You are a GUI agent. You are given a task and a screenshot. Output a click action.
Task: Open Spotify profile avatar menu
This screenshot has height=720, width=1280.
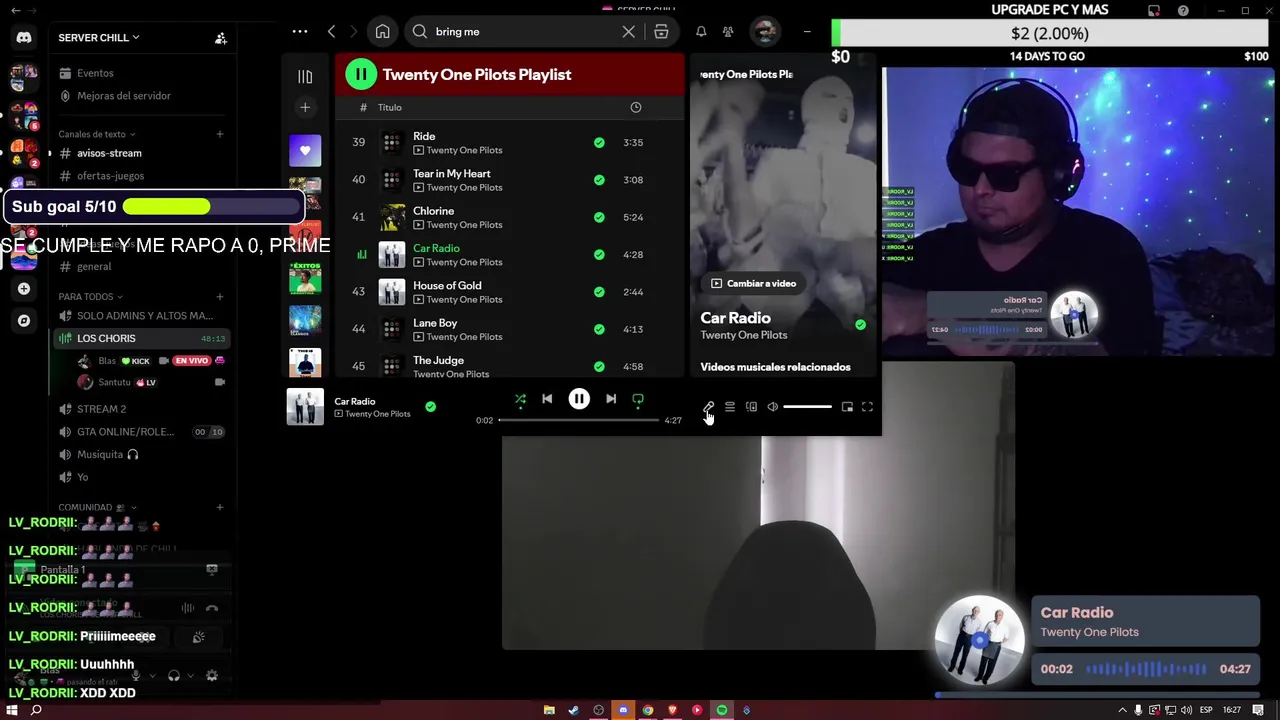(x=764, y=32)
